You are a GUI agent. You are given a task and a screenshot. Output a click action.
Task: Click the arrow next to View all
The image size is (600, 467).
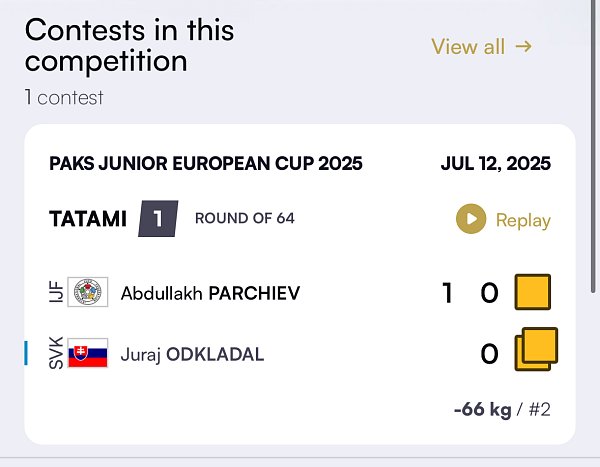pyautogui.click(x=523, y=46)
